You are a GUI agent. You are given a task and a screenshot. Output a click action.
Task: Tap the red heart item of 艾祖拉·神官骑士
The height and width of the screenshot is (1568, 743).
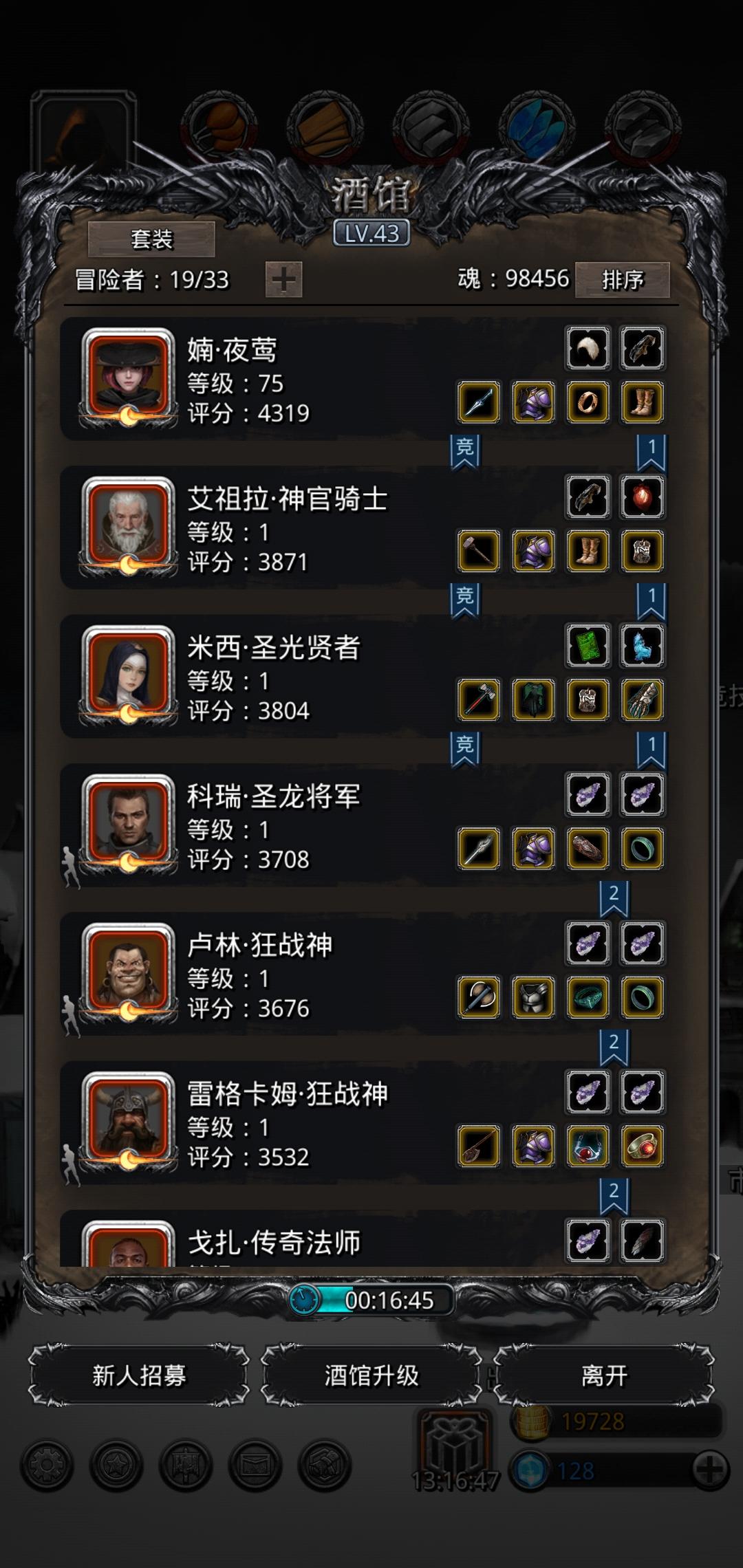pyautogui.click(x=643, y=497)
